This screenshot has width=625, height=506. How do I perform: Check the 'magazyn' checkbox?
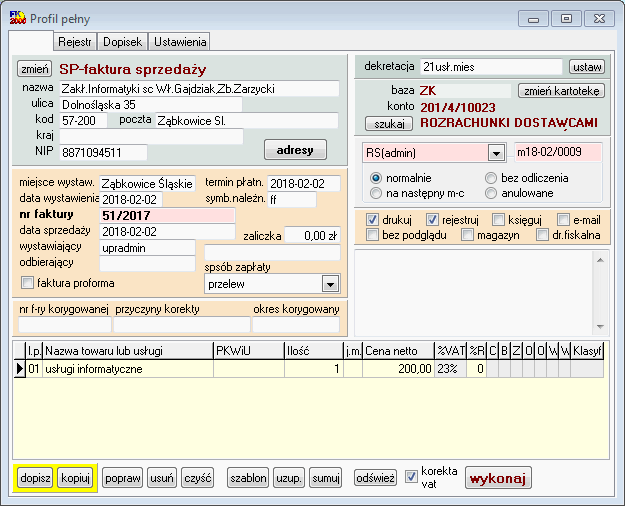point(467,235)
